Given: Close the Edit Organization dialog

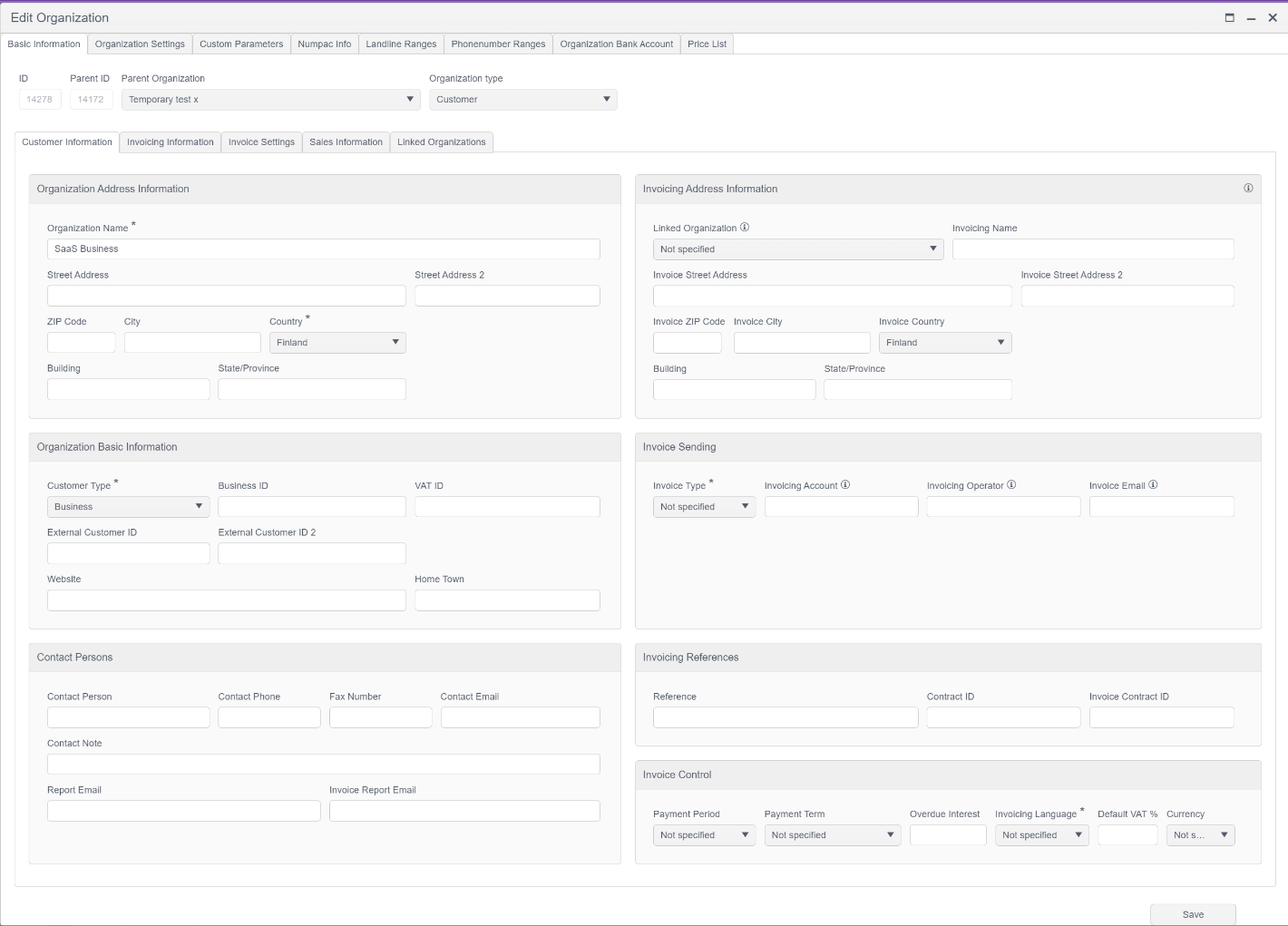Looking at the screenshot, I should tap(1273, 17).
